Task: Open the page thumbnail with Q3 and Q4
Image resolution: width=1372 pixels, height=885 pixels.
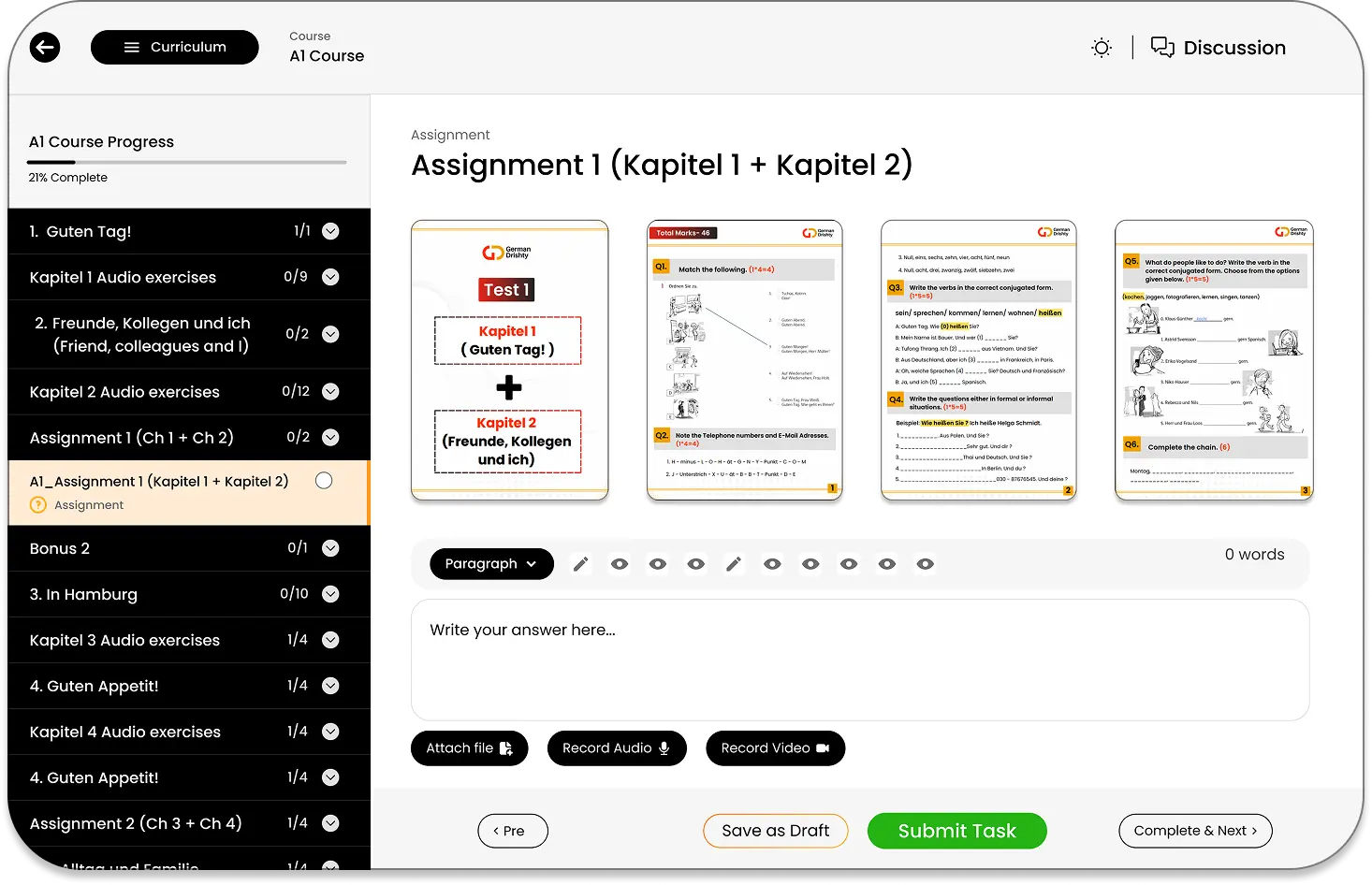Action: click(979, 360)
